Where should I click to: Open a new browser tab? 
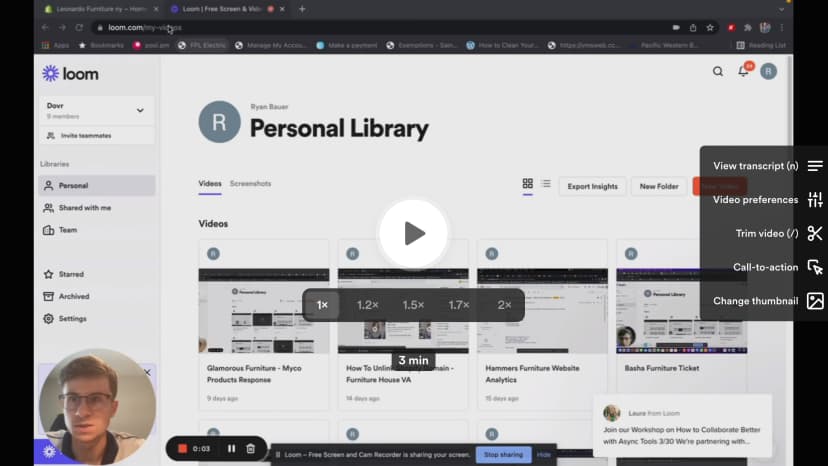(302, 9)
